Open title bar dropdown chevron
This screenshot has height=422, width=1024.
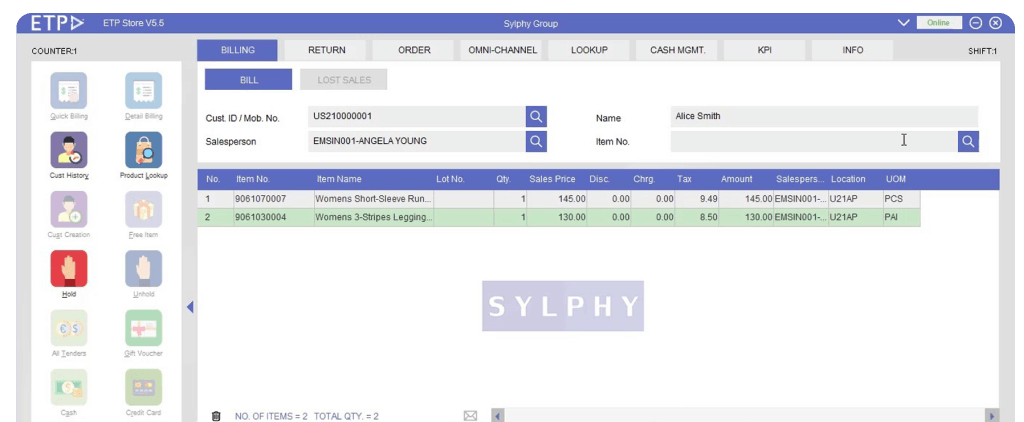903,23
